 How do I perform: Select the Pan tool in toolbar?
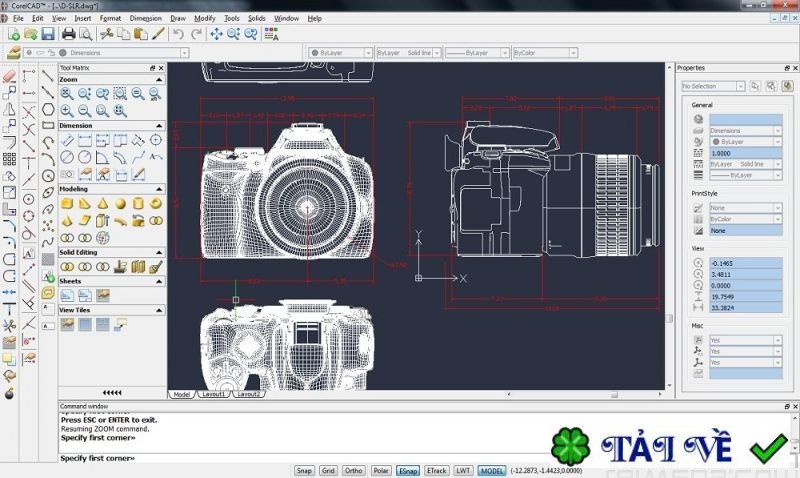tap(215, 34)
